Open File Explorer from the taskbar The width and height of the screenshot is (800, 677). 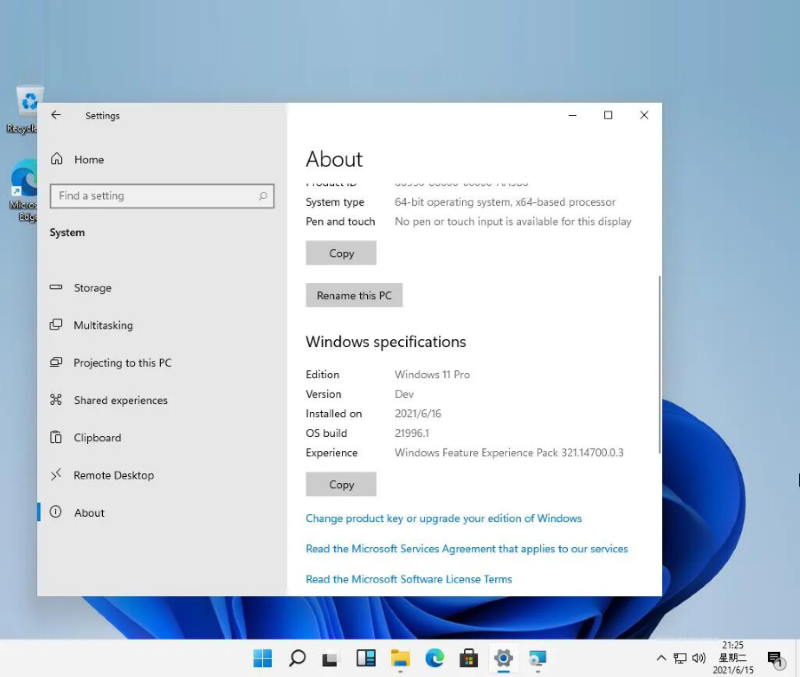point(400,658)
